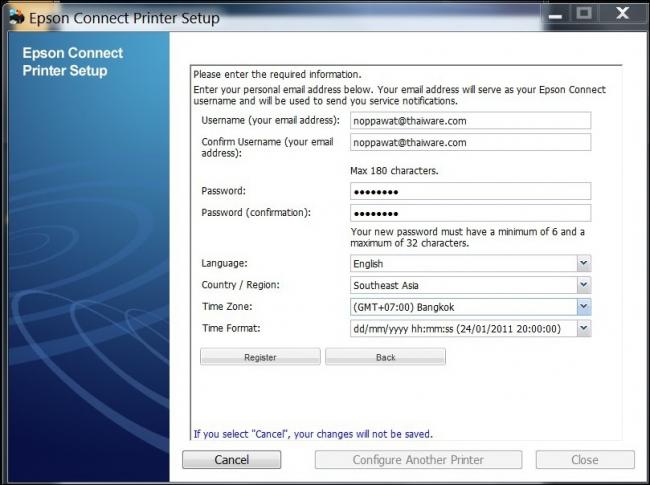The height and width of the screenshot is (485, 650).
Task: Minimize the Epson Connect Printer Setup window
Action: 555,15
